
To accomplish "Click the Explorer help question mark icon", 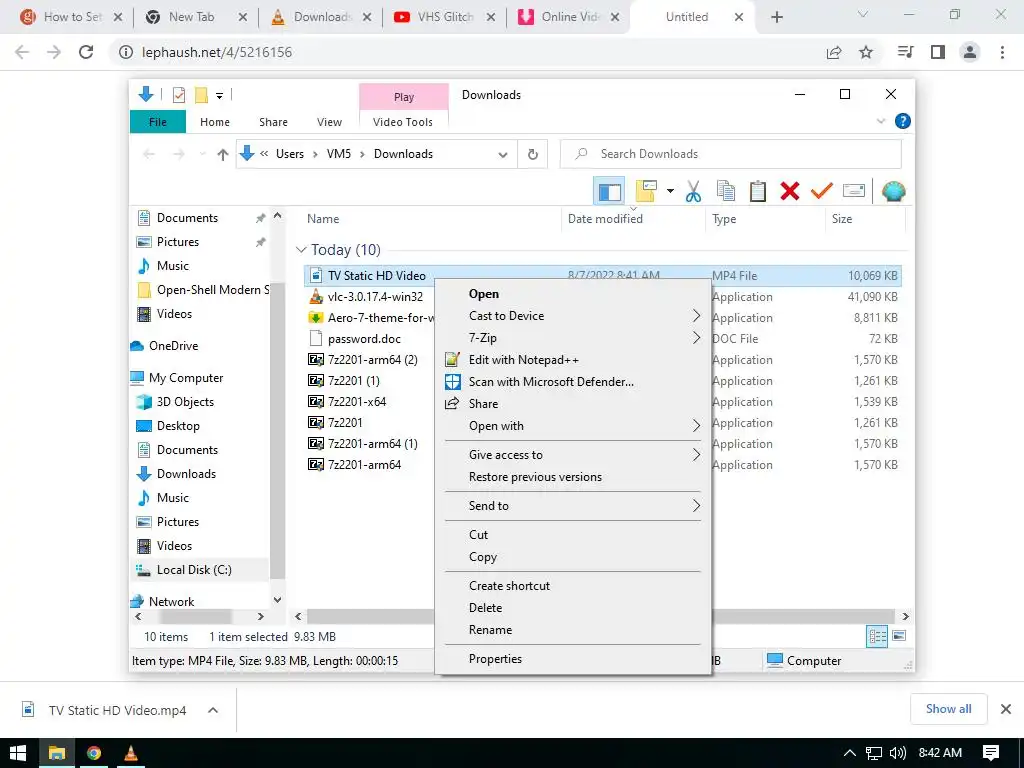I will click(903, 121).
